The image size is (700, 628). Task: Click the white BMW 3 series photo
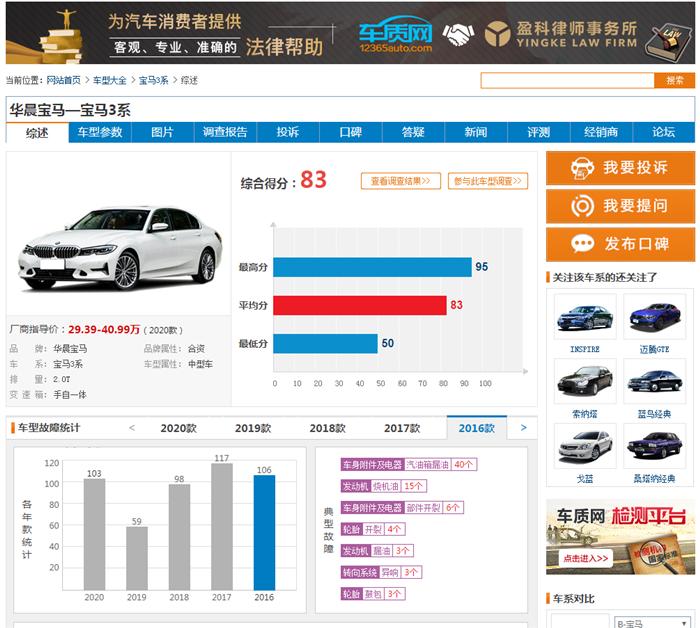pyautogui.click(x=119, y=248)
